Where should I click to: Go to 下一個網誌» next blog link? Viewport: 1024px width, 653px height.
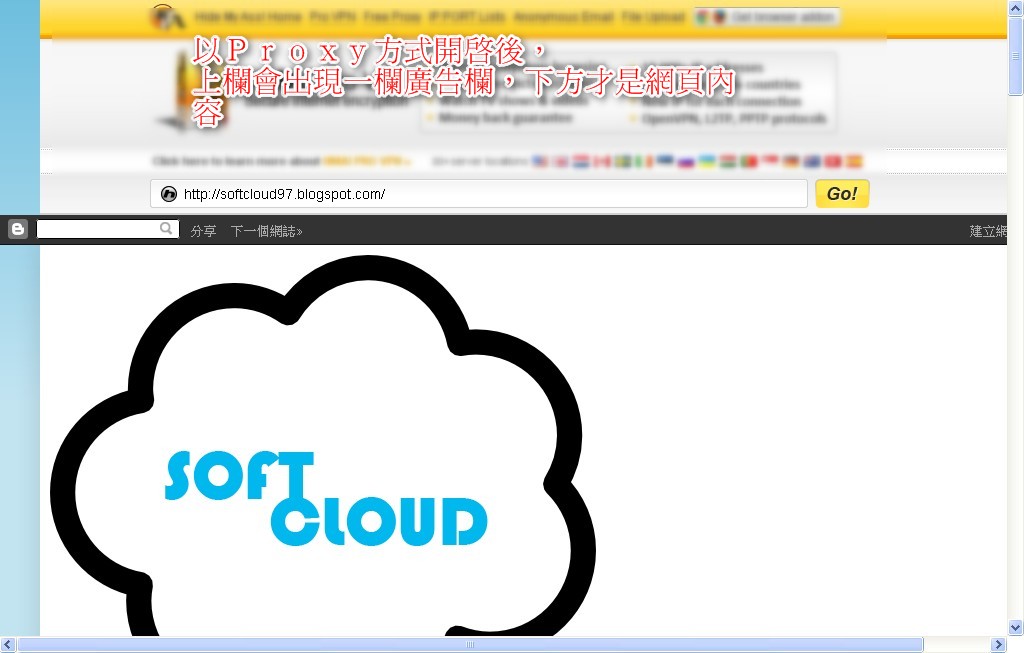point(266,231)
